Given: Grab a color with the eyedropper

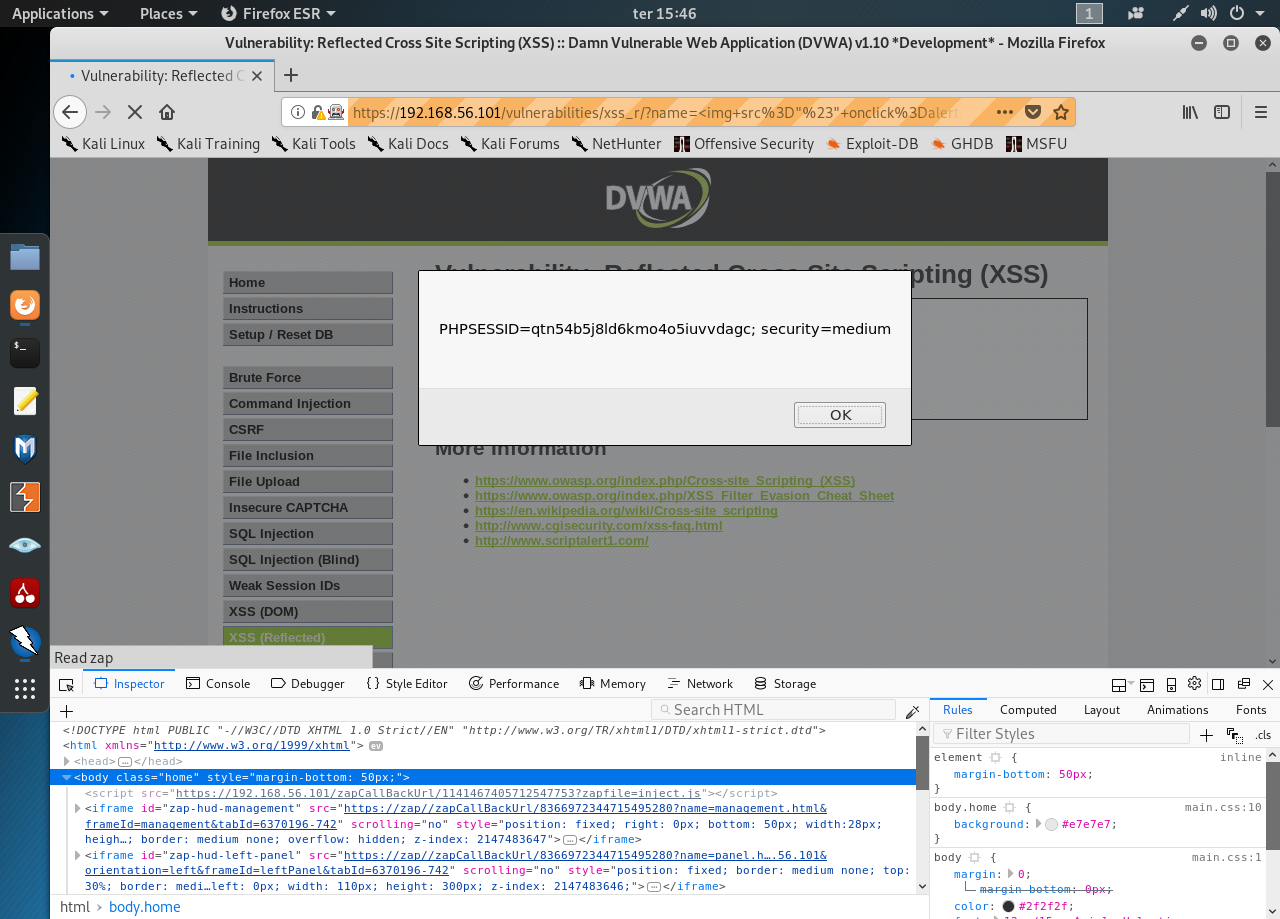Looking at the screenshot, I should [x=912, y=710].
